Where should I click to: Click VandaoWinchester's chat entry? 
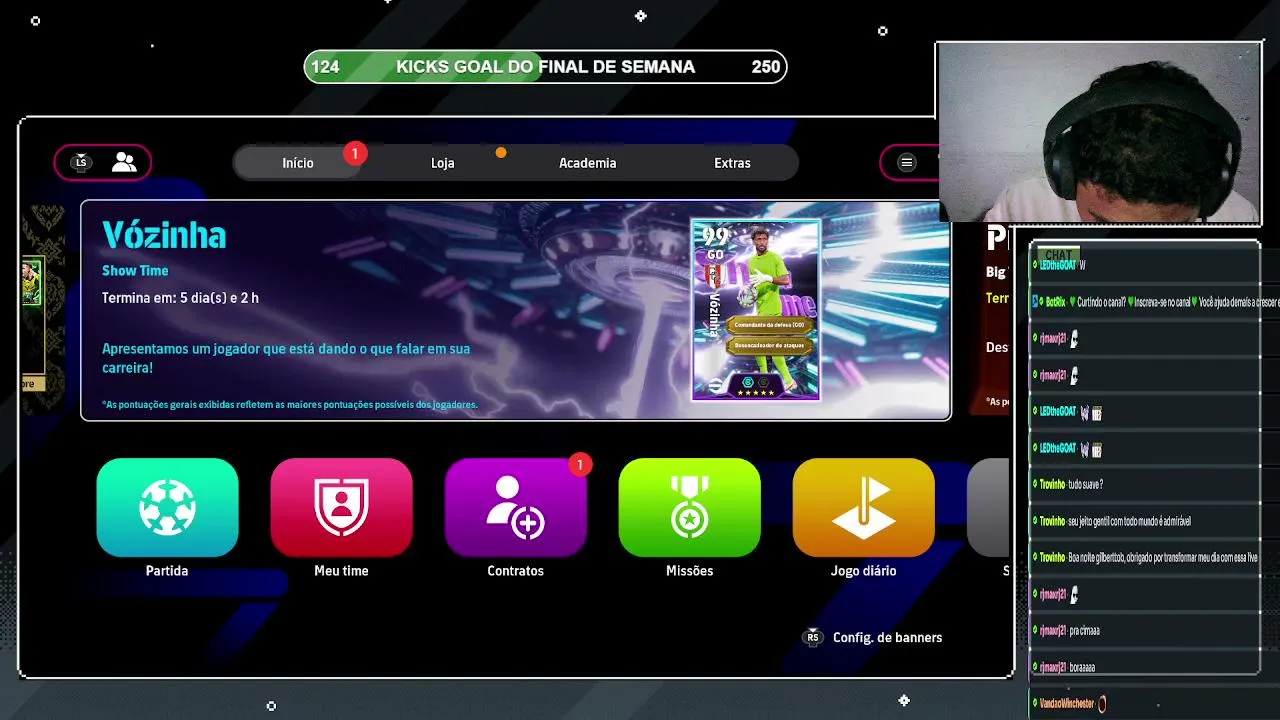pyautogui.click(x=1069, y=704)
